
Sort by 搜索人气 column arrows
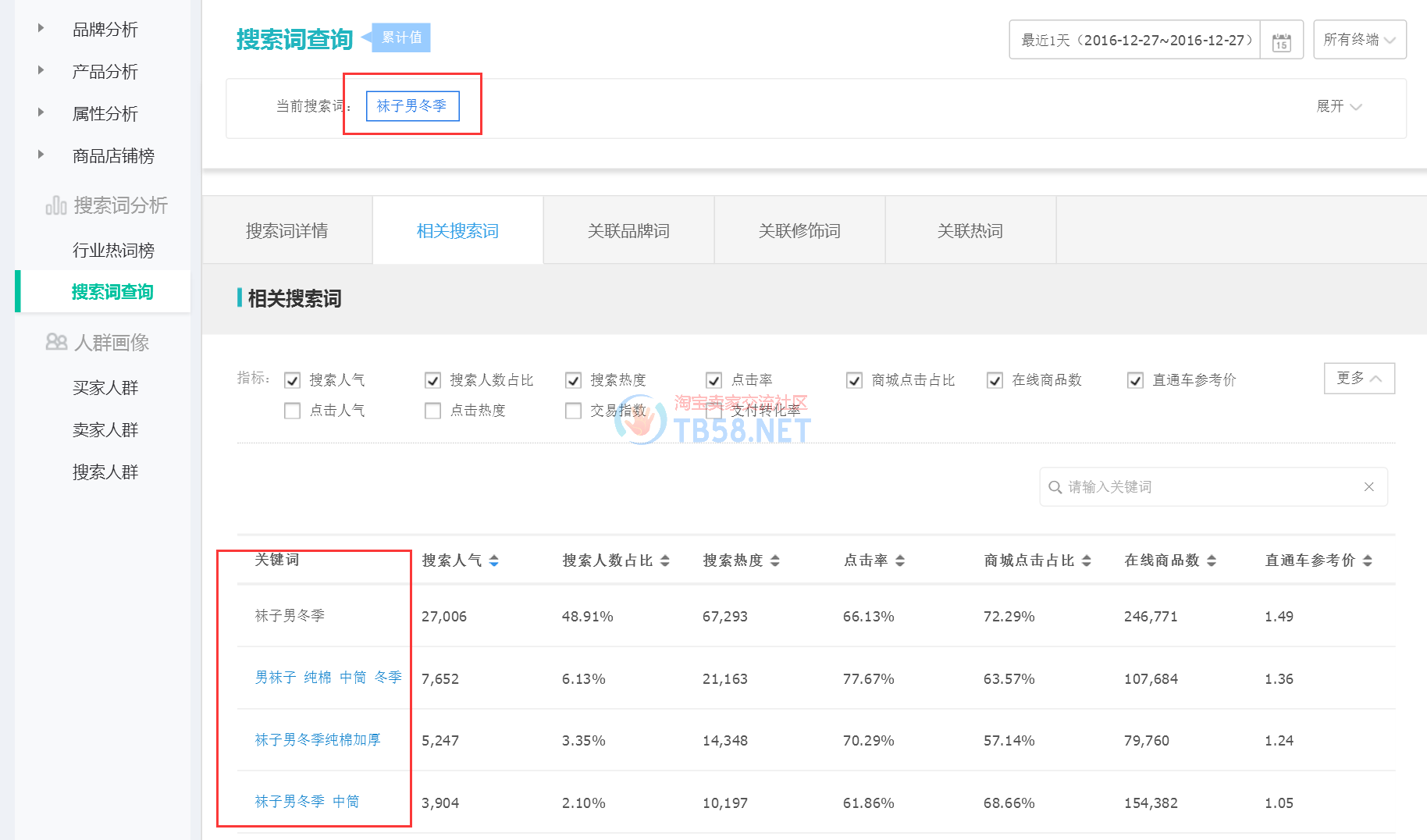[493, 561]
